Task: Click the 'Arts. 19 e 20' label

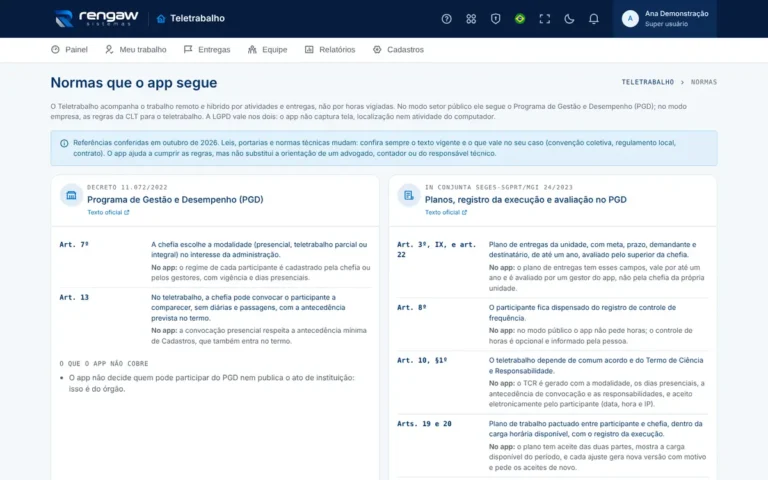Action: click(424, 424)
